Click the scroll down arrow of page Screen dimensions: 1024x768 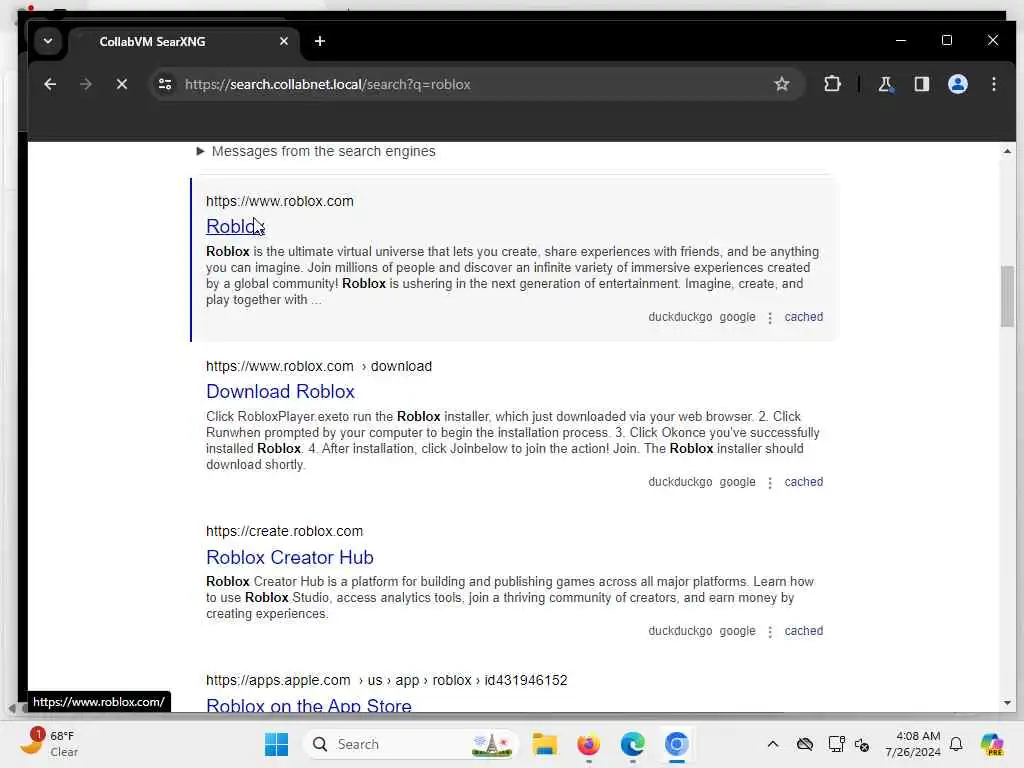click(1007, 703)
